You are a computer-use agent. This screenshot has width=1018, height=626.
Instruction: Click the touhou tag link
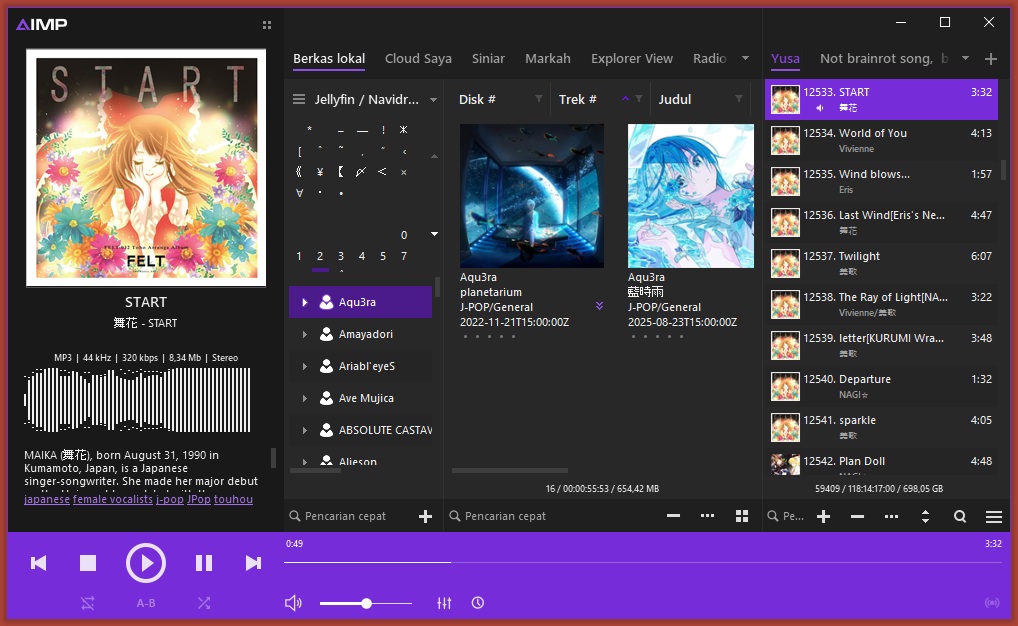(x=233, y=499)
